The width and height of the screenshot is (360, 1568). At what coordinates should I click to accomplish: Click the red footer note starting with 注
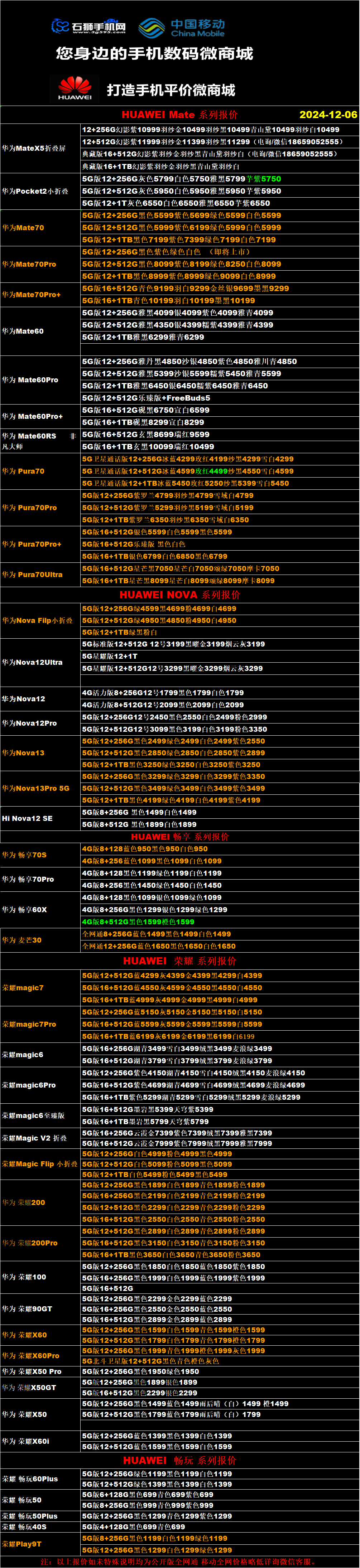[x=180, y=1561]
